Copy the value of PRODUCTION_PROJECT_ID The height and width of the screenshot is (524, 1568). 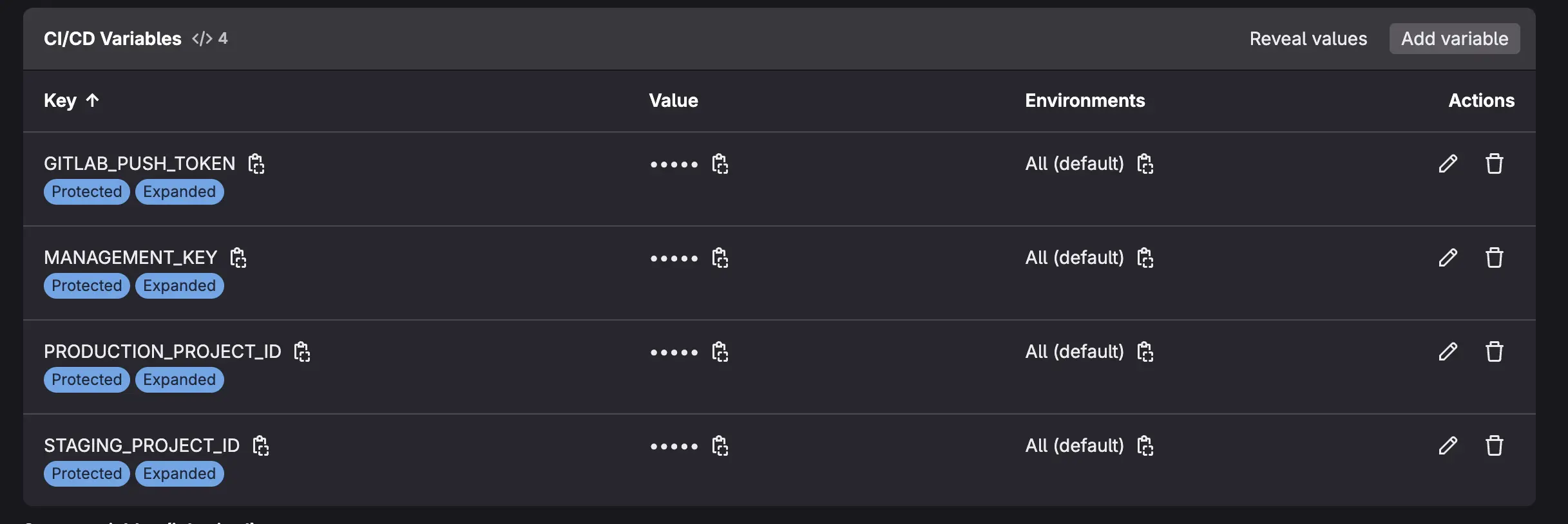[720, 352]
